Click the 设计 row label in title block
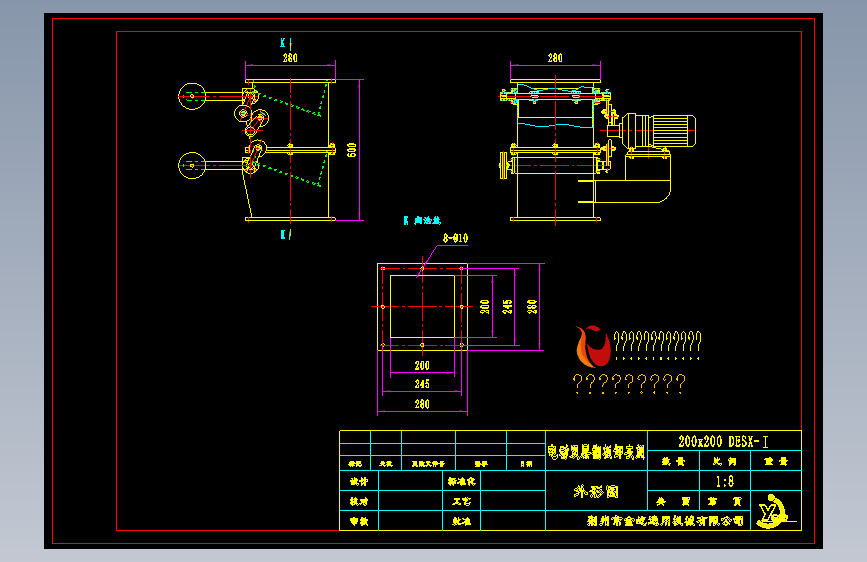The image size is (867, 562). [x=359, y=481]
